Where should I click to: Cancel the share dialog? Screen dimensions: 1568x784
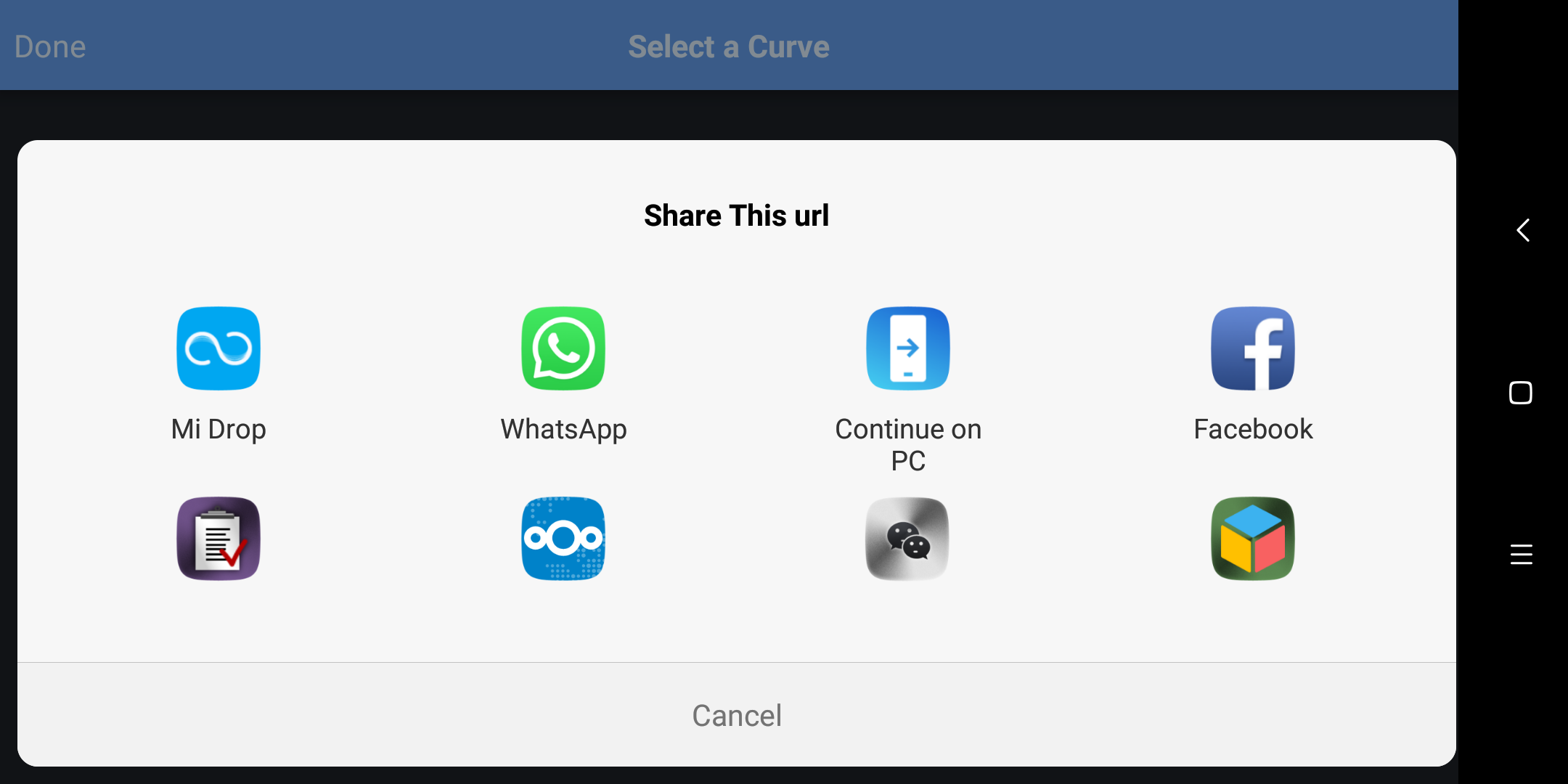tap(737, 715)
